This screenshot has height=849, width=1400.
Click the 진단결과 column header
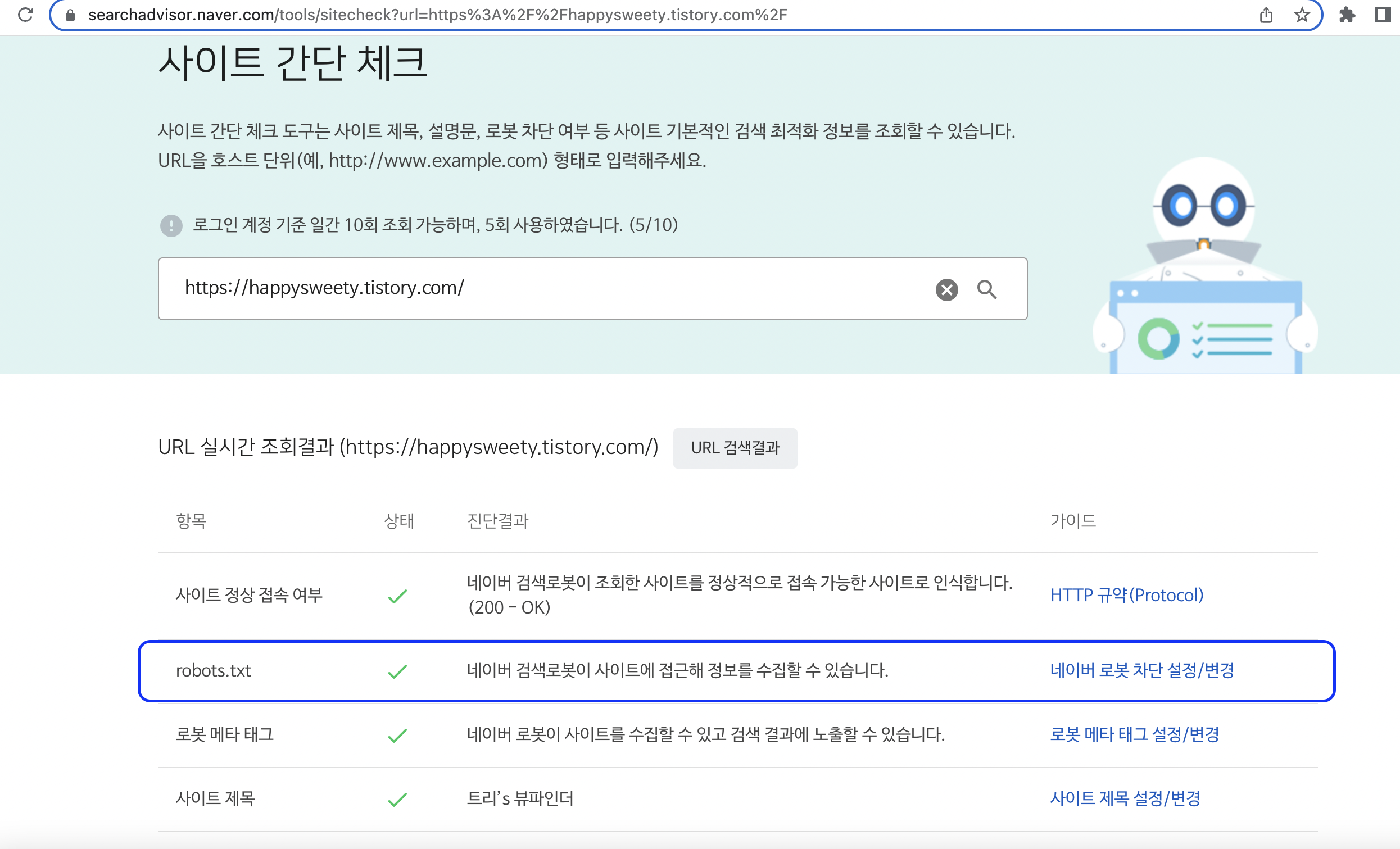(498, 521)
